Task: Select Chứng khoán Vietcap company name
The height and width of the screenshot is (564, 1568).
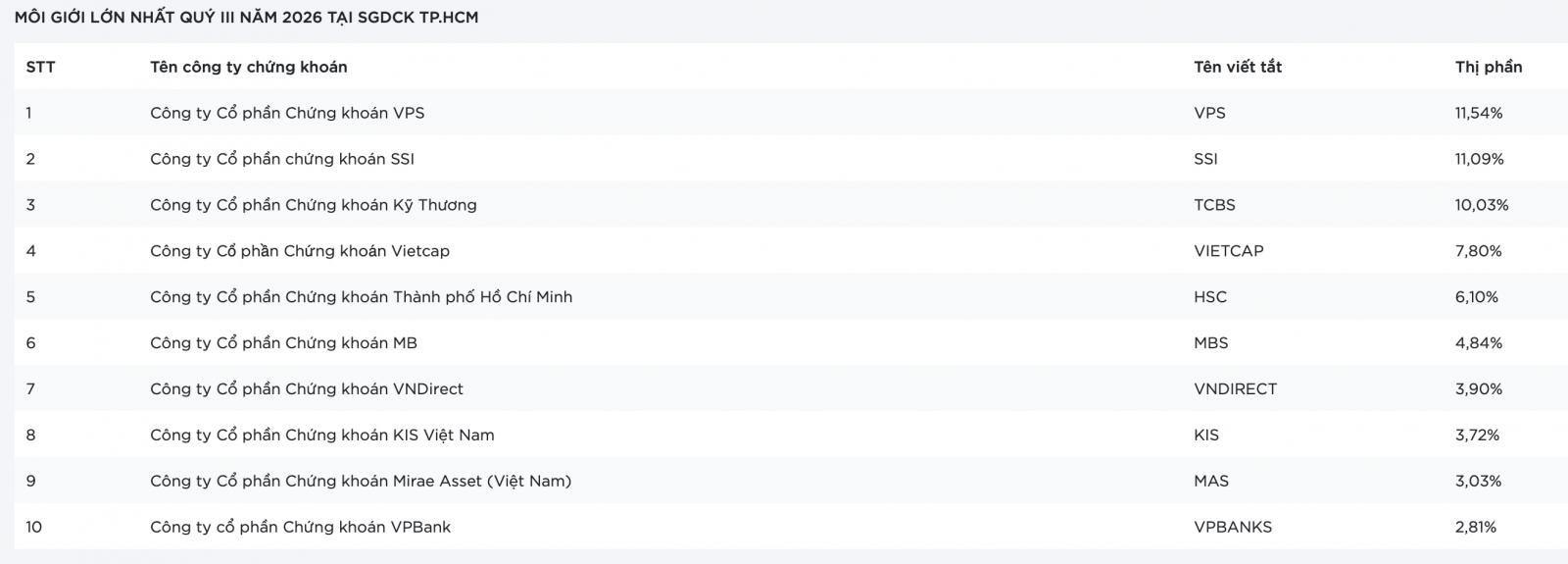Action: tap(300, 251)
